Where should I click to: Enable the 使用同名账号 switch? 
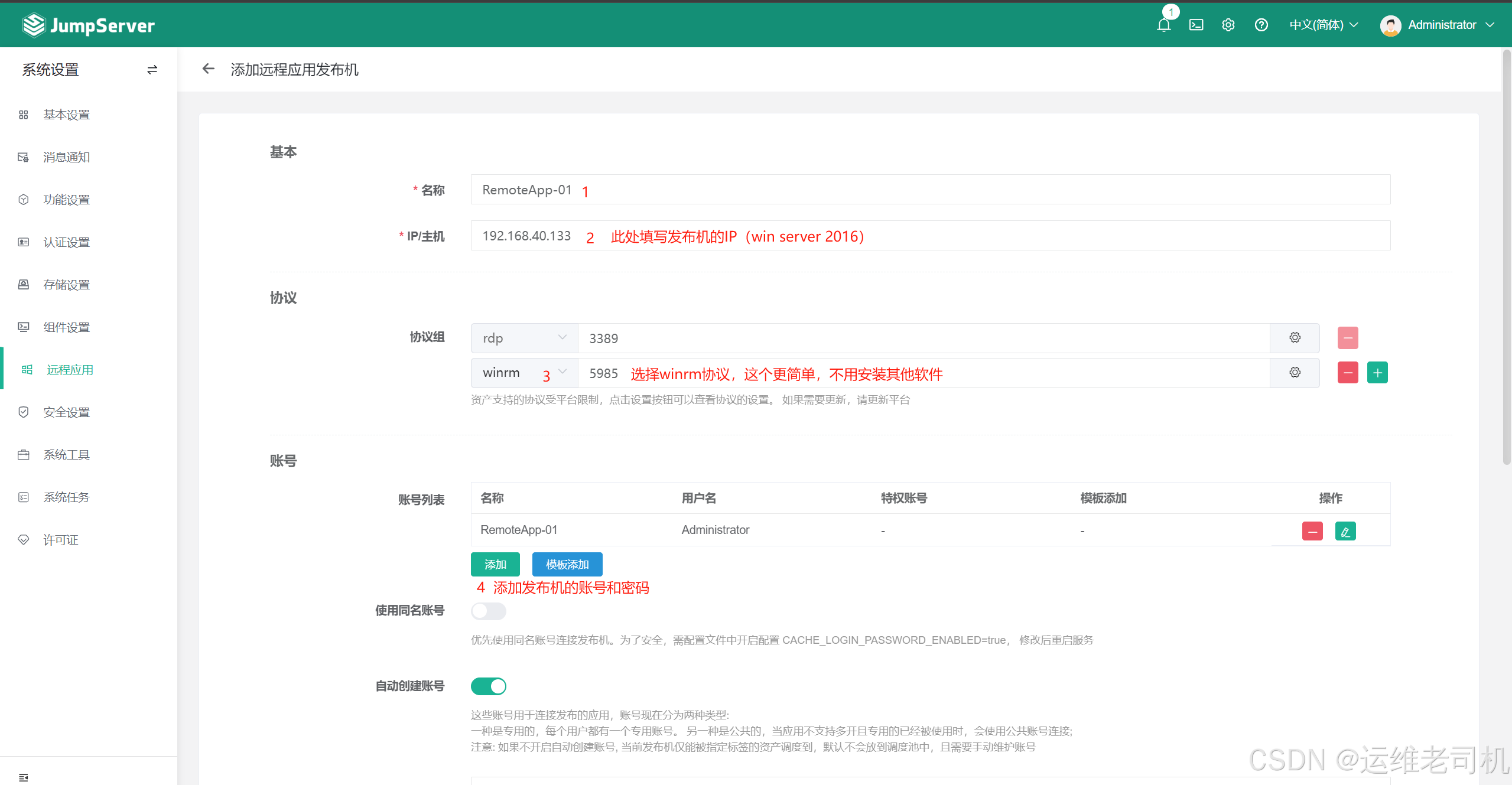tap(488, 611)
